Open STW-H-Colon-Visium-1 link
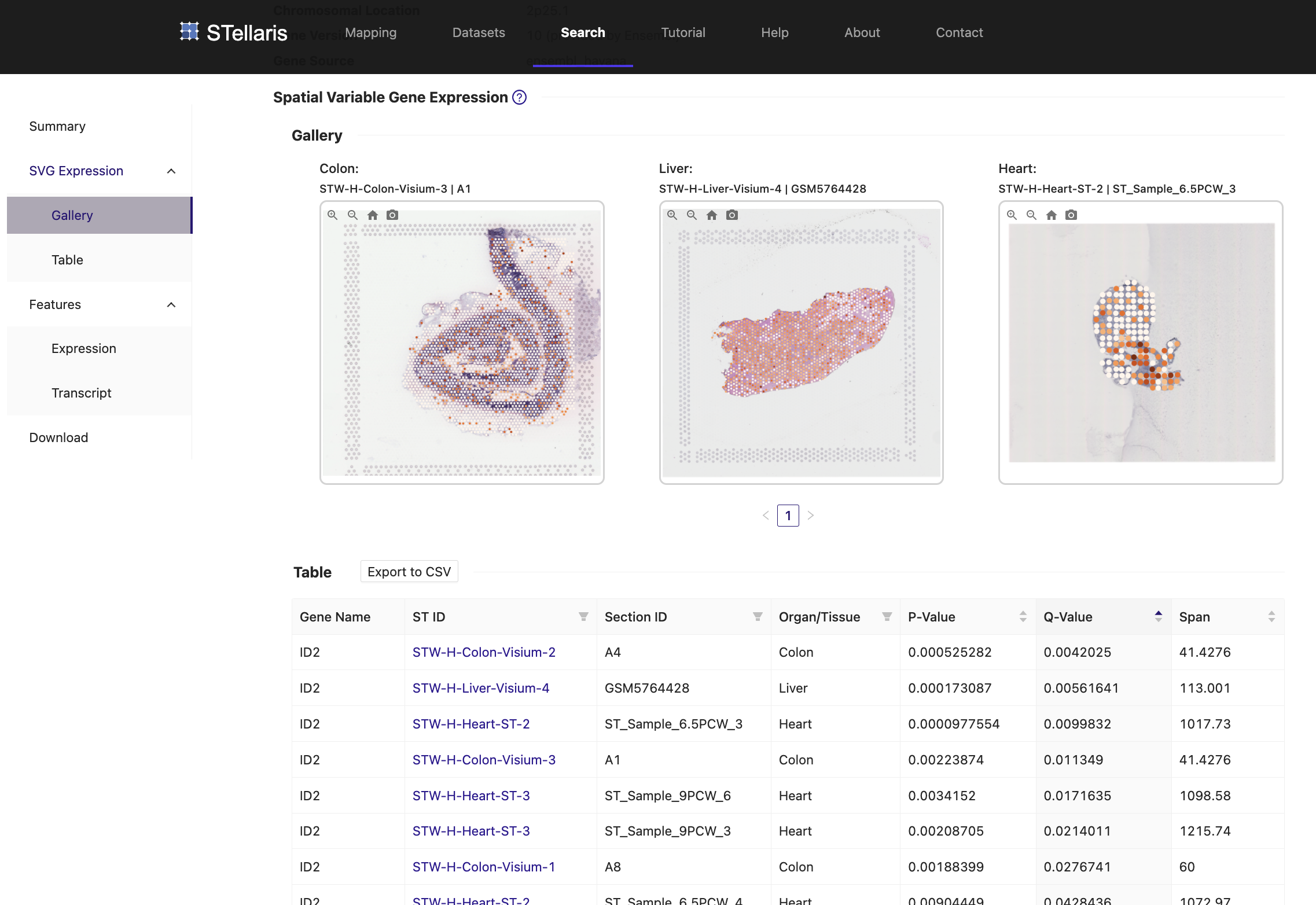 484,867
